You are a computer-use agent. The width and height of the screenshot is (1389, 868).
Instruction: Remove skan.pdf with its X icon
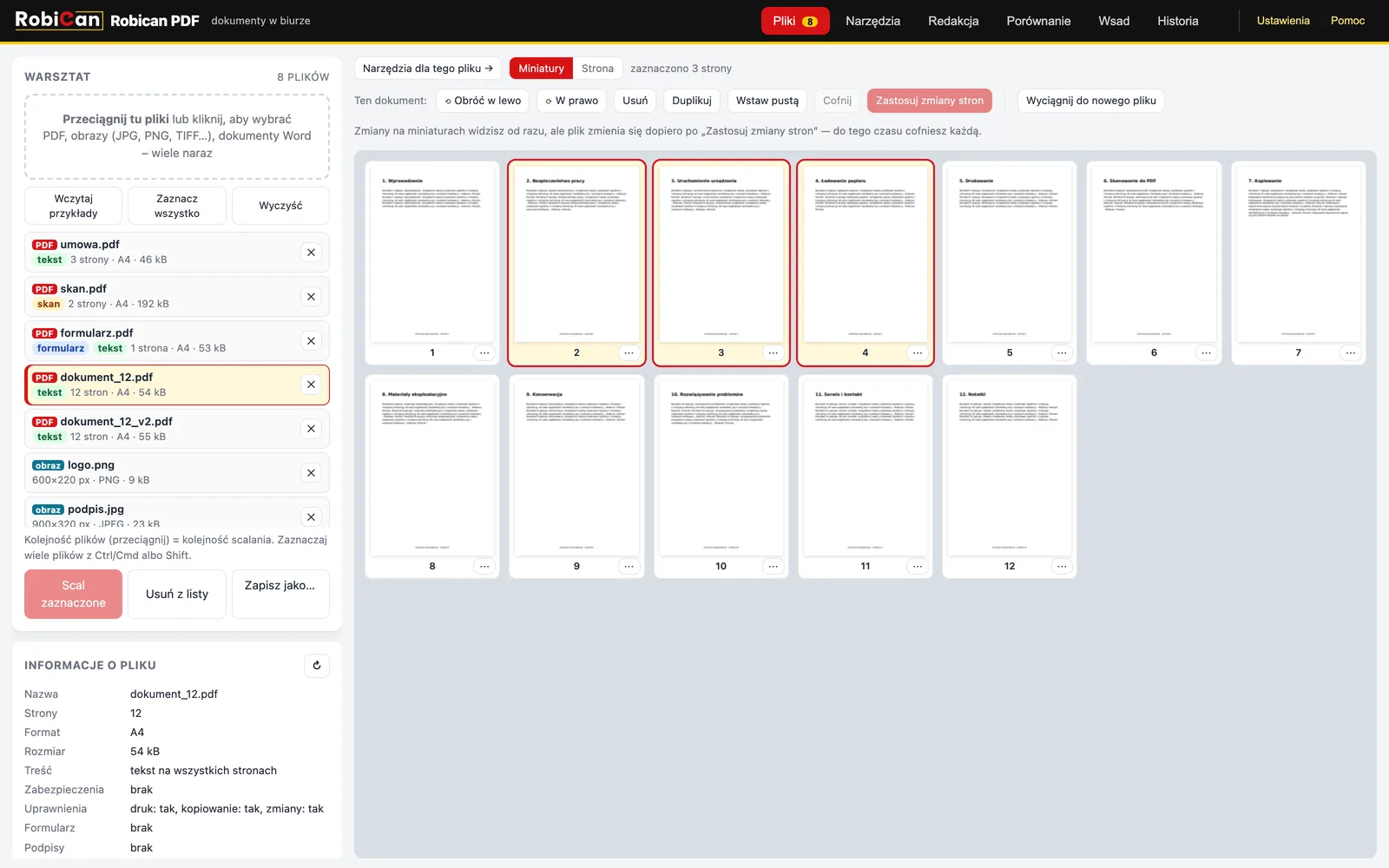(311, 297)
